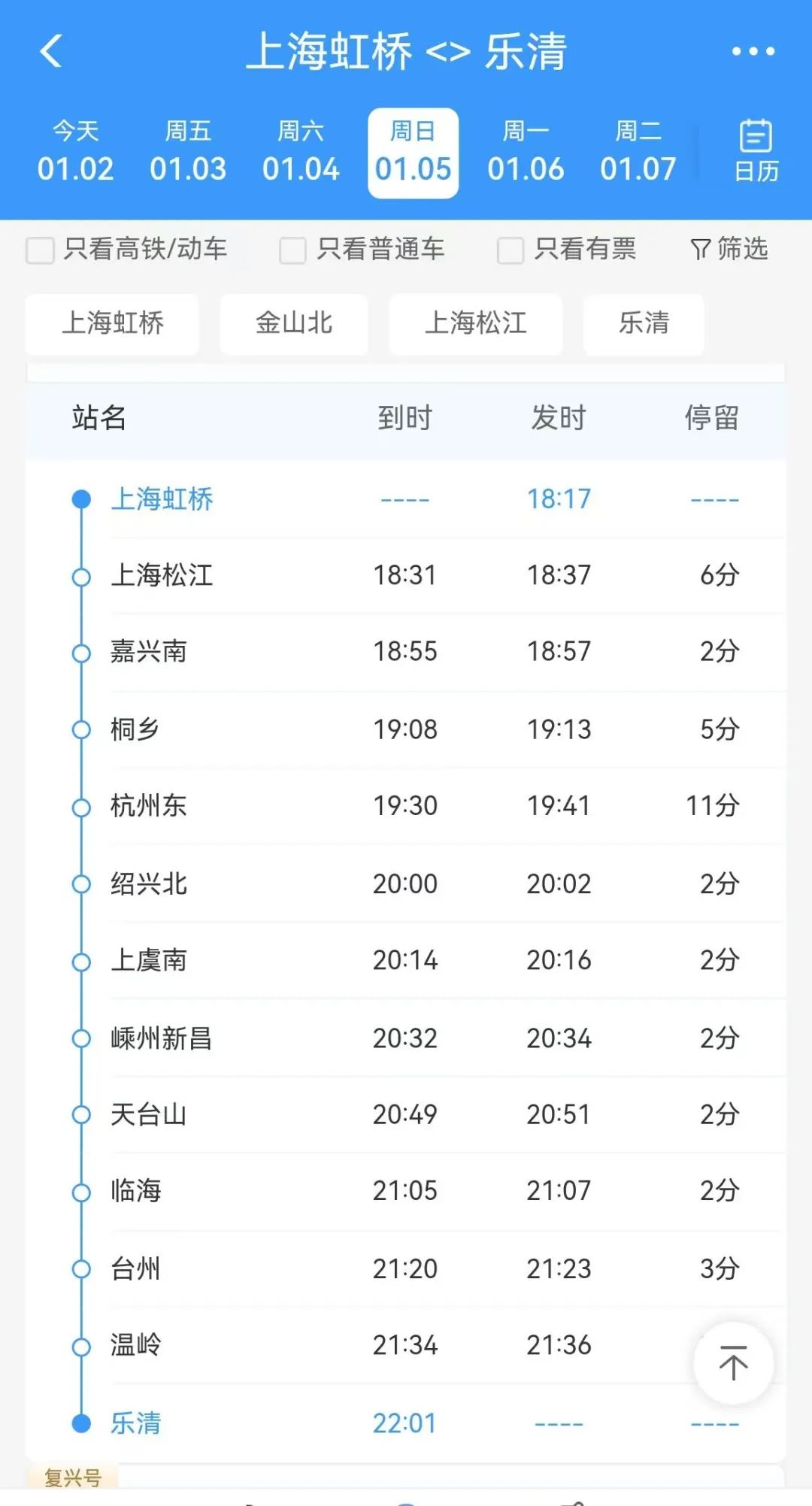Filter by Jinshan North station chip

[294, 323]
